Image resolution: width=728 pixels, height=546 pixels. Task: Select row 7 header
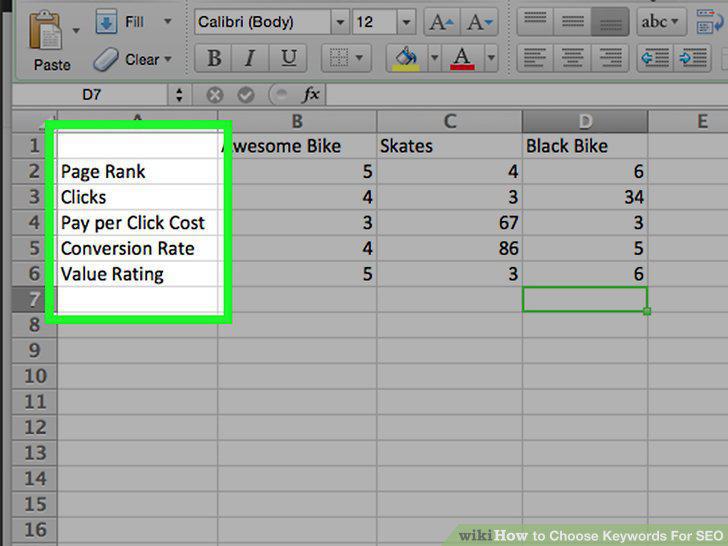click(x=34, y=299)
